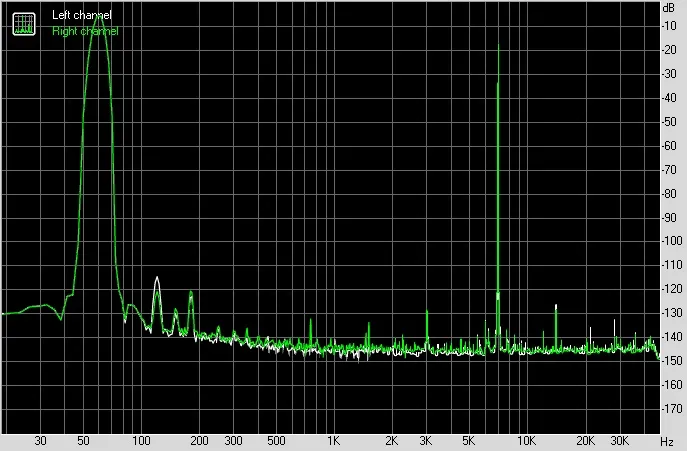Click the "30K" frequency label

point(620,441)
